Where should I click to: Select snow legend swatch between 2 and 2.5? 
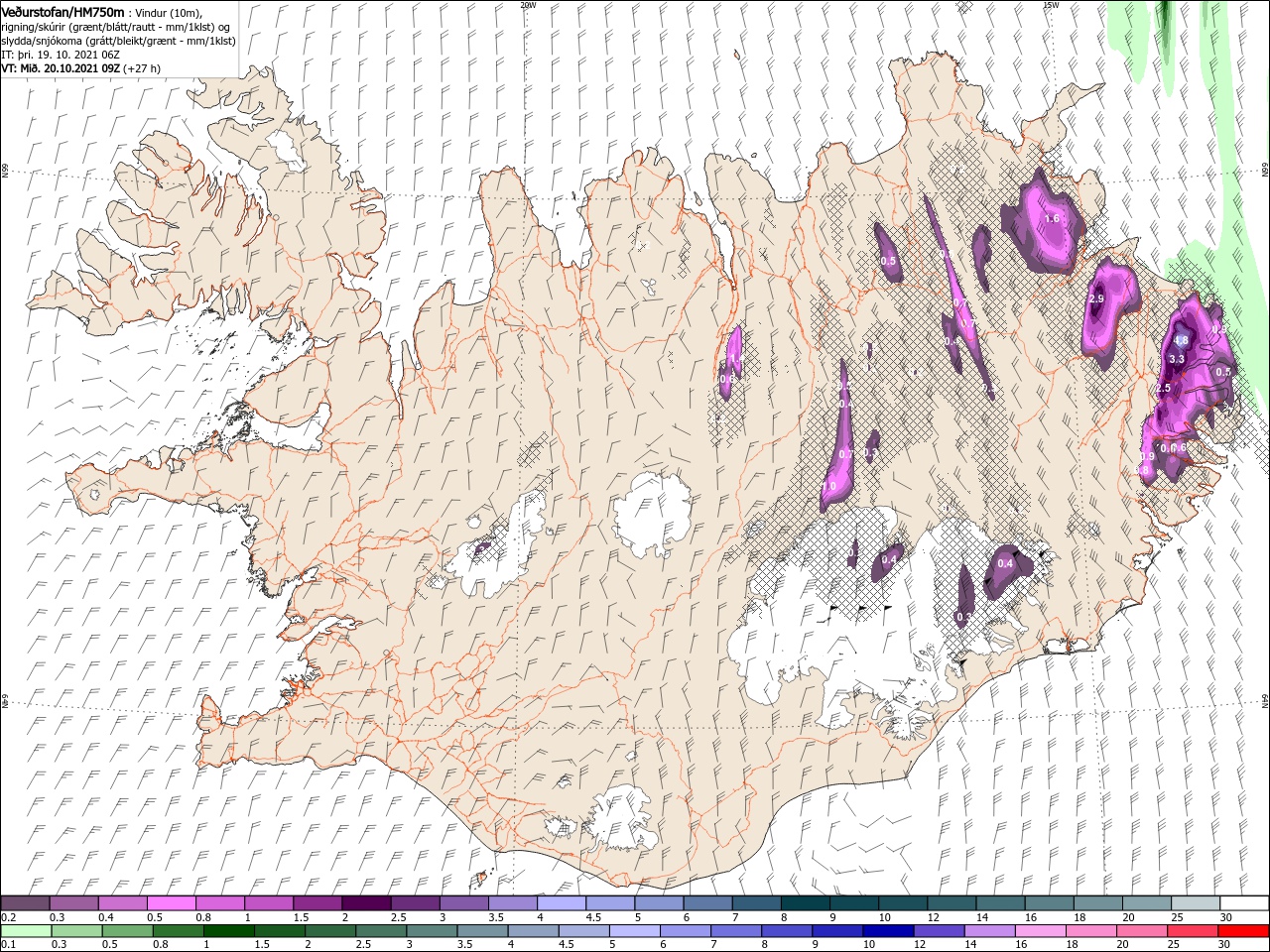pyautogui.click(x=367, y=903)
